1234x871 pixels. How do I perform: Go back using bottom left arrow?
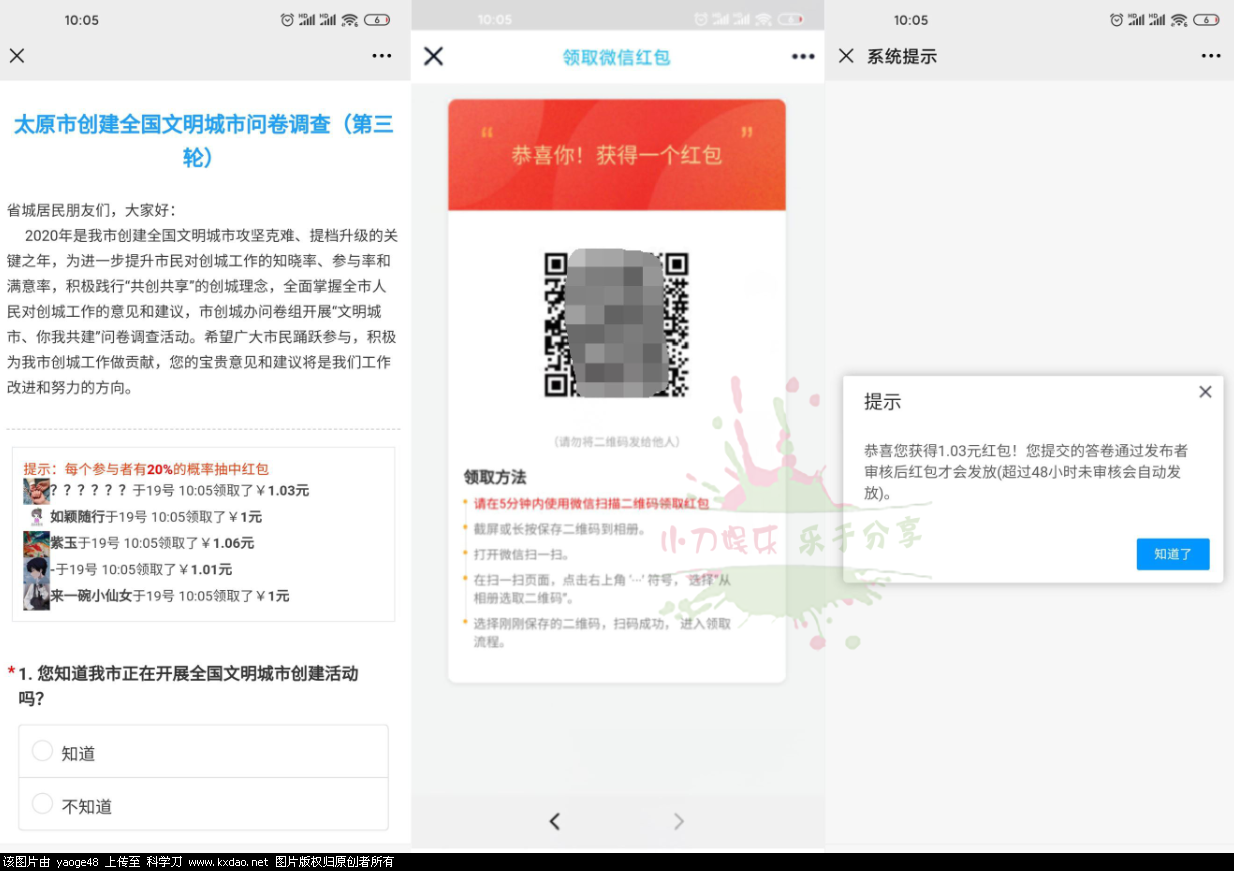pos(555,821)
